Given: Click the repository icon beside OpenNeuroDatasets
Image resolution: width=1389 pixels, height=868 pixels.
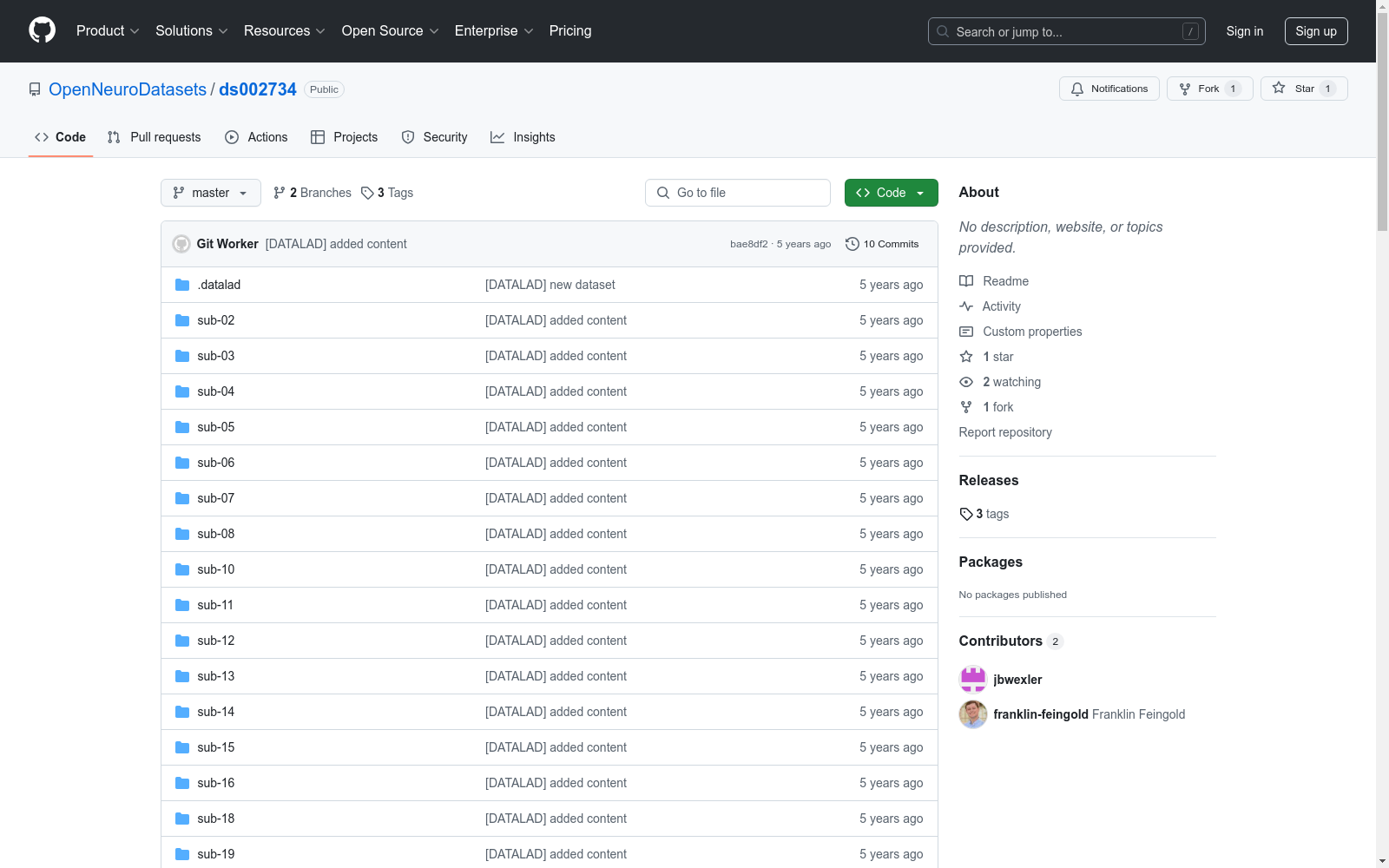Looking at the screenshot, I should [35, 89].
